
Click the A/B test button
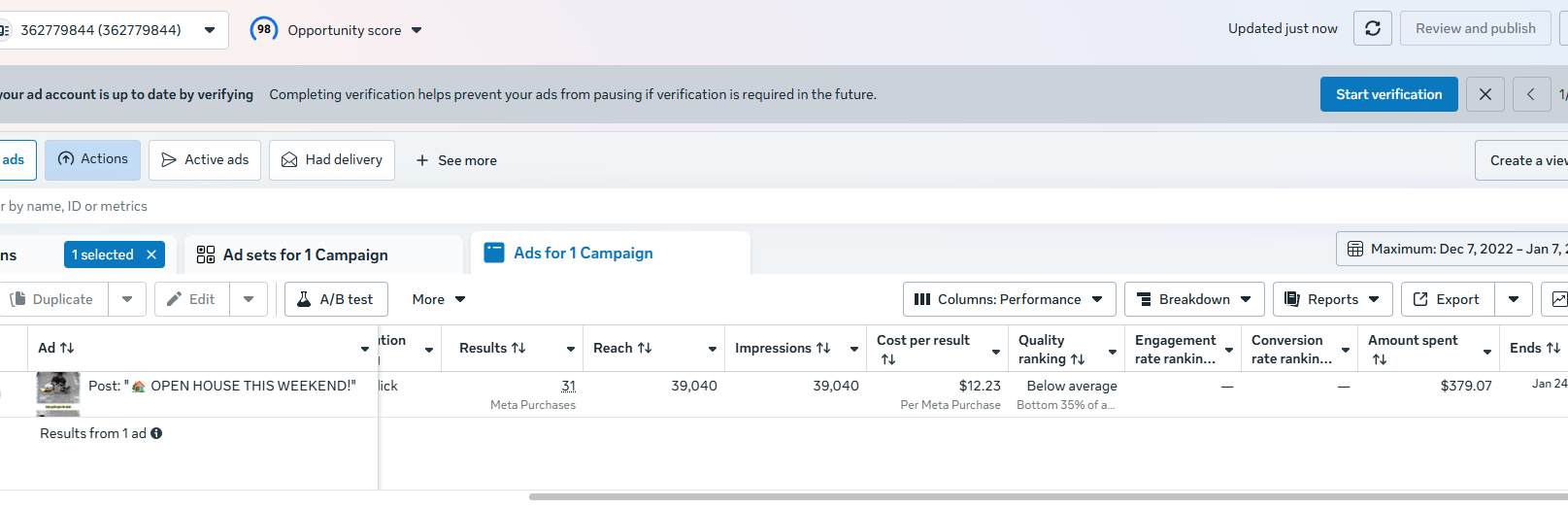[x=336, y=299]
